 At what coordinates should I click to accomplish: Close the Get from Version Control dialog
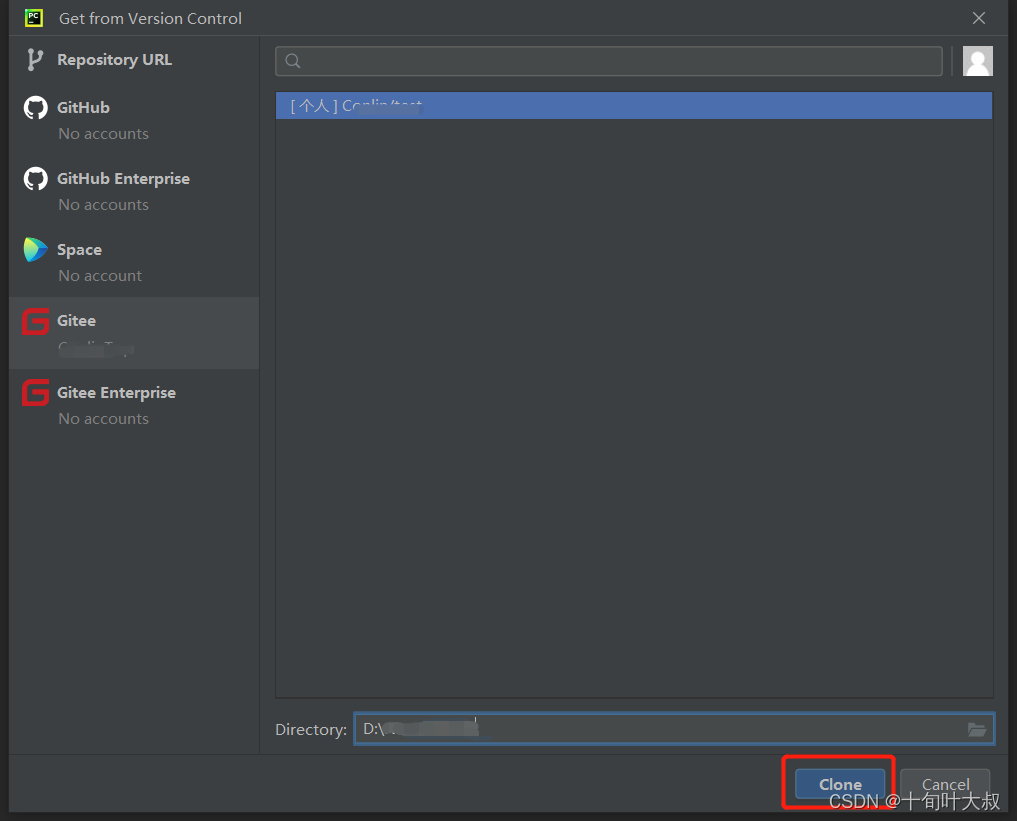(979, 18)
